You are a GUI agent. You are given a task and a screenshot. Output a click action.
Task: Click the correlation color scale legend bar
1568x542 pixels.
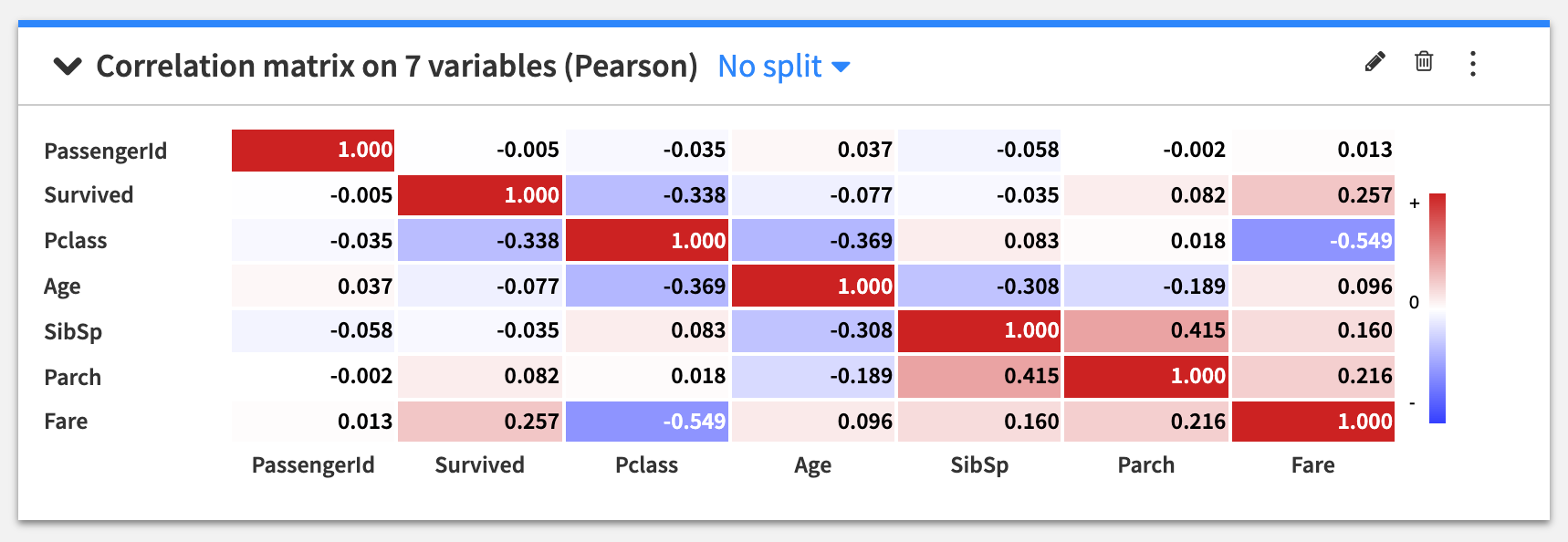(x=1437, y=307)
